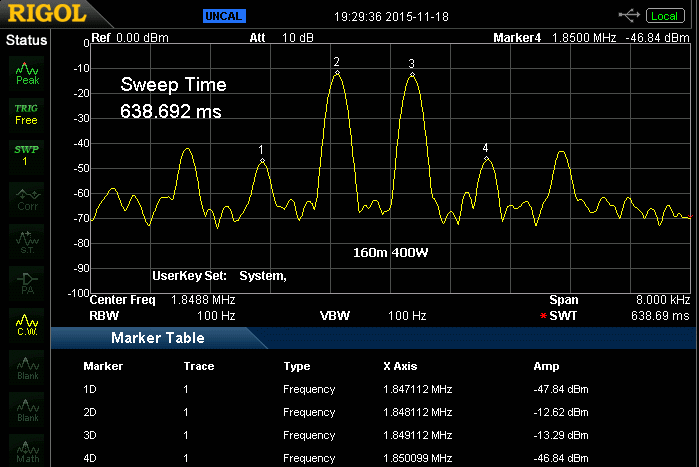Viewport: 699px width, 467px height.
Task: Click the USB connection icon
Action: click(630, 15)
